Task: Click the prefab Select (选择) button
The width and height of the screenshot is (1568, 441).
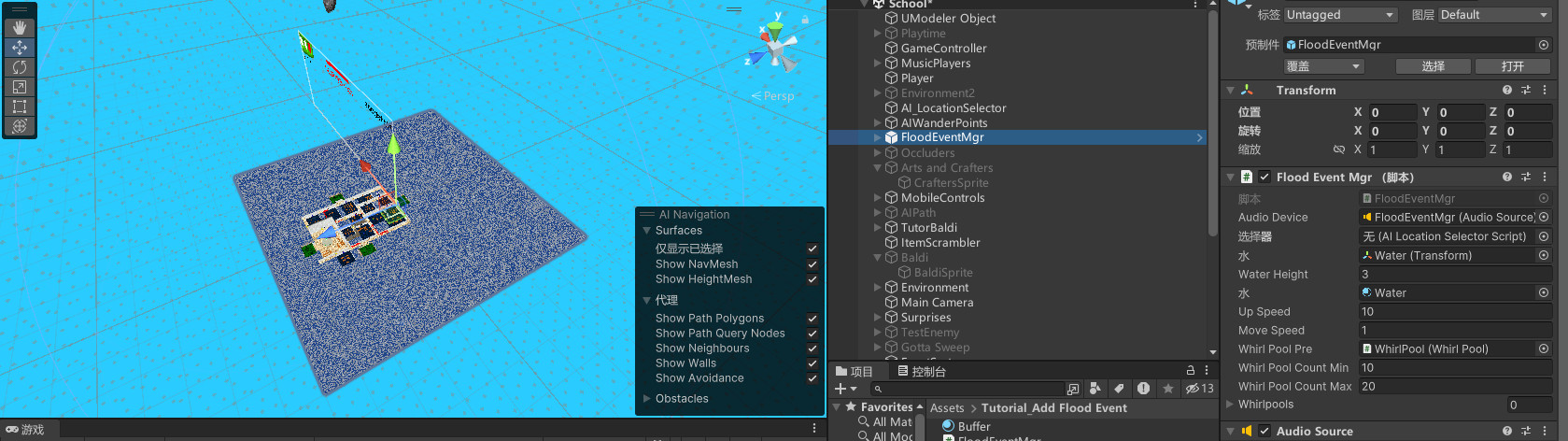Action: (x=1433, y=66)
